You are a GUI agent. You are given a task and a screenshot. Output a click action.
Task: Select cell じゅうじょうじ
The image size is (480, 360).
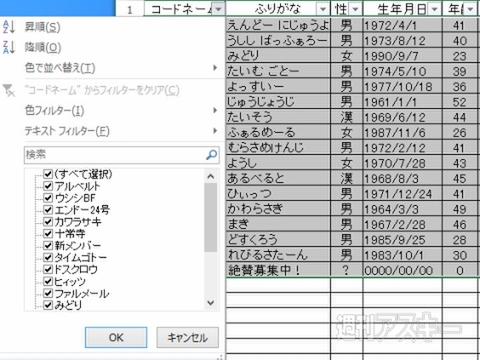(x=278, y=102)
